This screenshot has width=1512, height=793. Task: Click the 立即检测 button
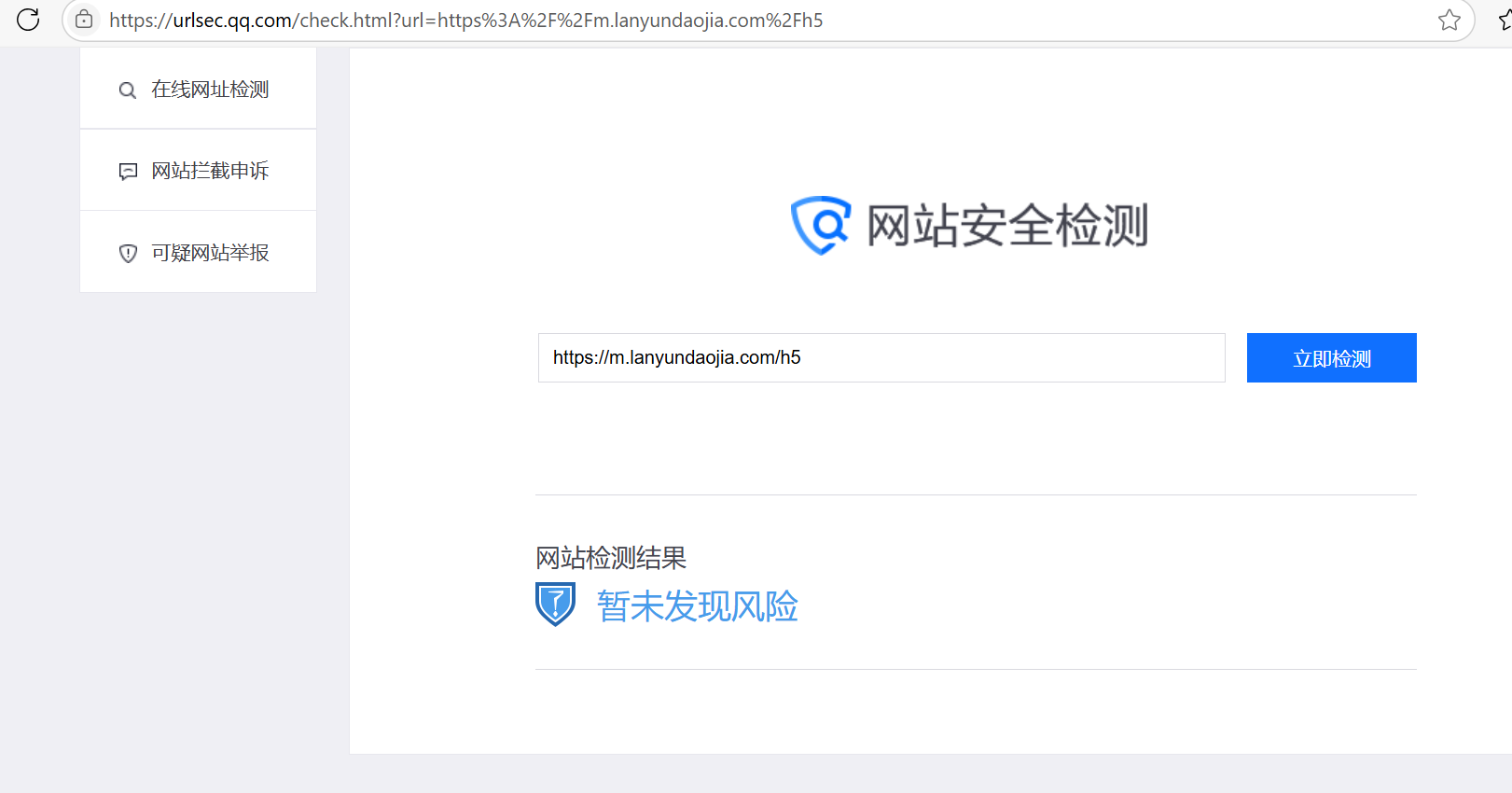(1331, 357)
